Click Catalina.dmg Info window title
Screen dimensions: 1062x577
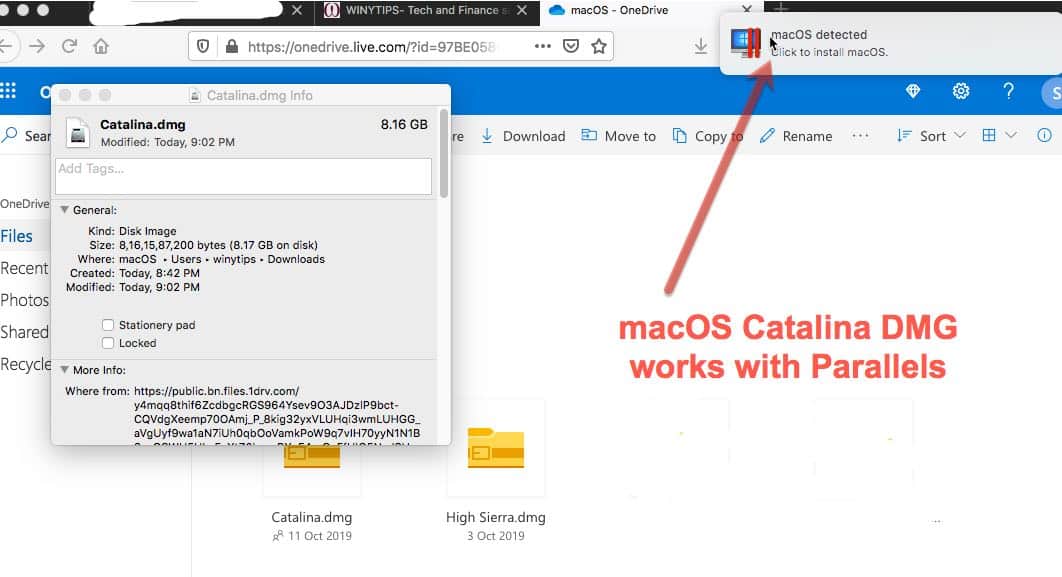coord(259,95)
